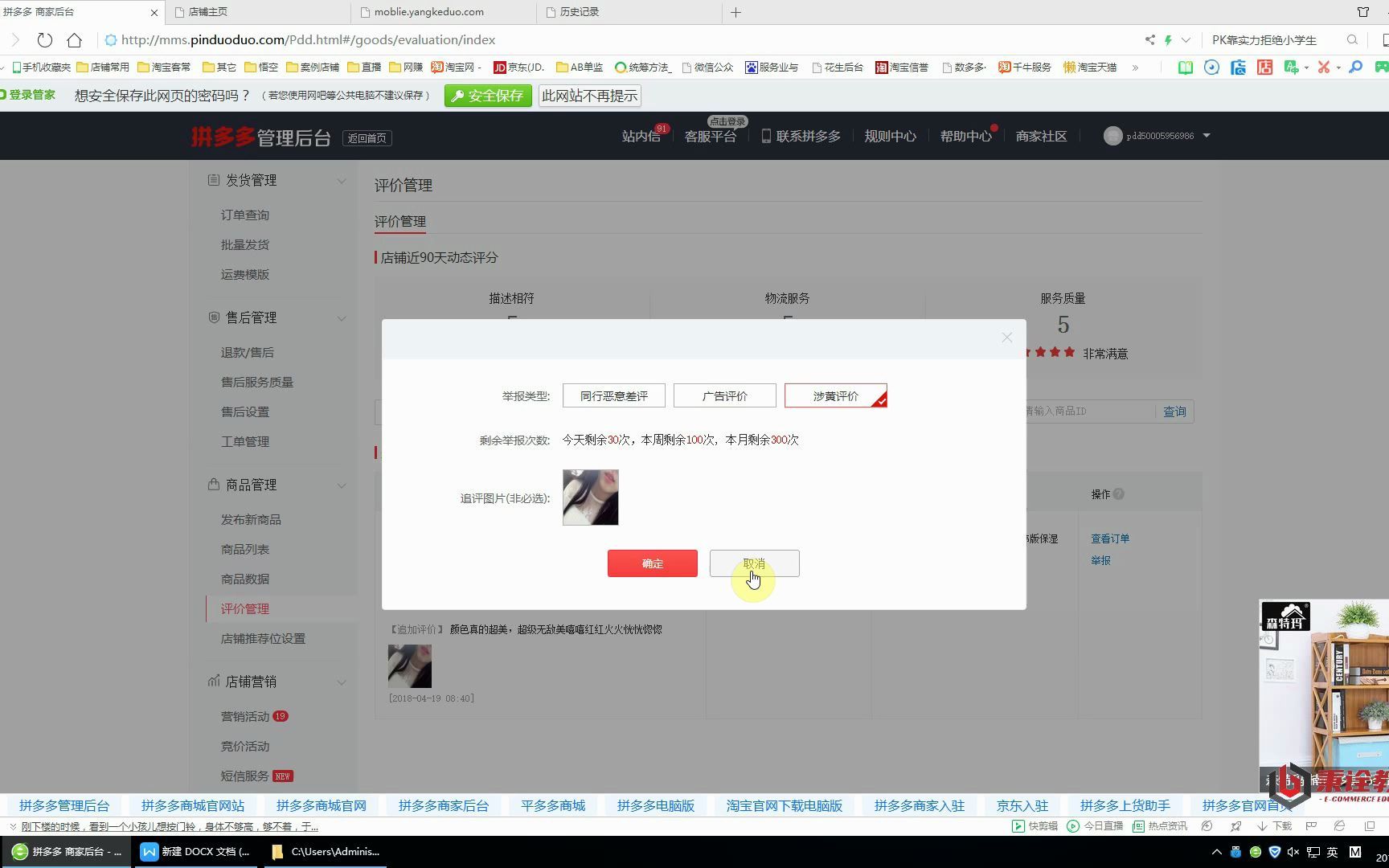Select the 涉黄评价 report type
This screenshot has height=868, width=1389.
point(835,395)
